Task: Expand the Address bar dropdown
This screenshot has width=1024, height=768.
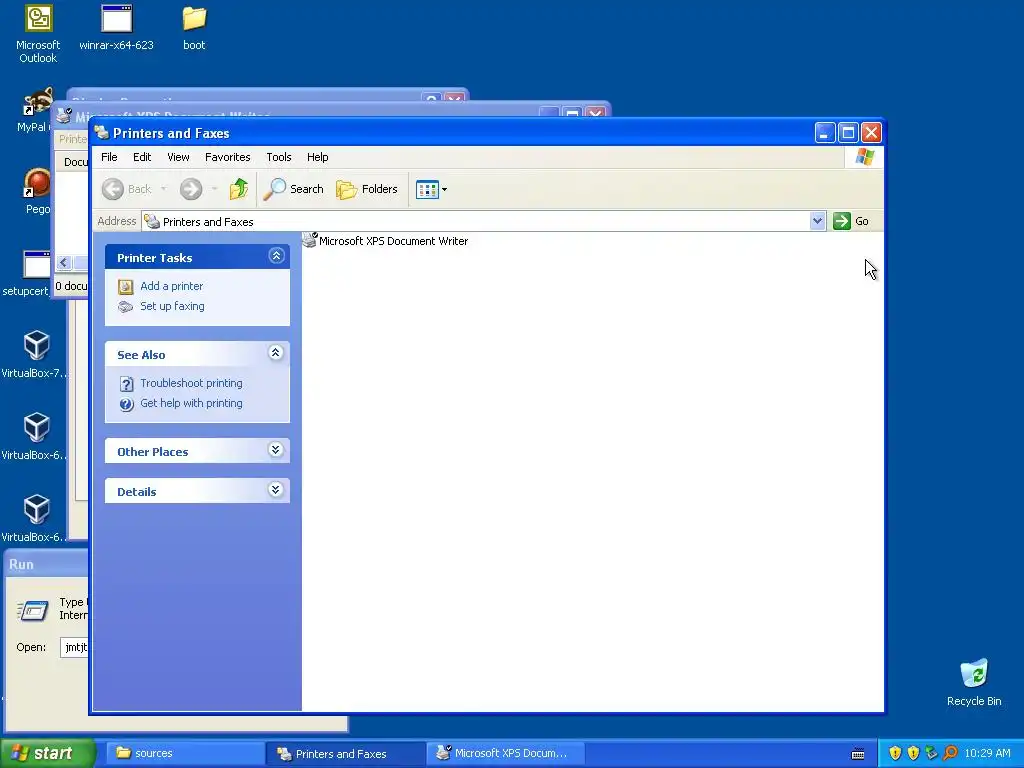Action: pos(817,221)
